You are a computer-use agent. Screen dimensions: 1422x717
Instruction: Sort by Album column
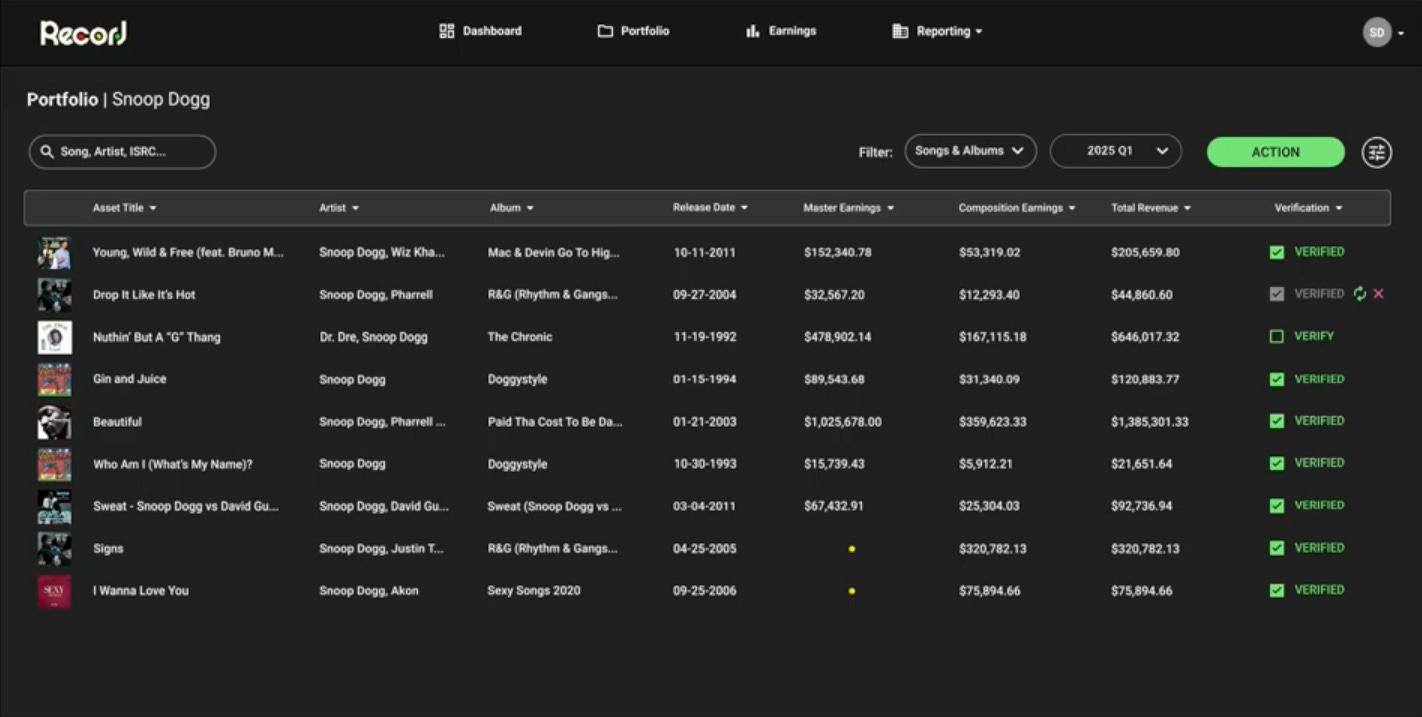(x=512, y=208)
